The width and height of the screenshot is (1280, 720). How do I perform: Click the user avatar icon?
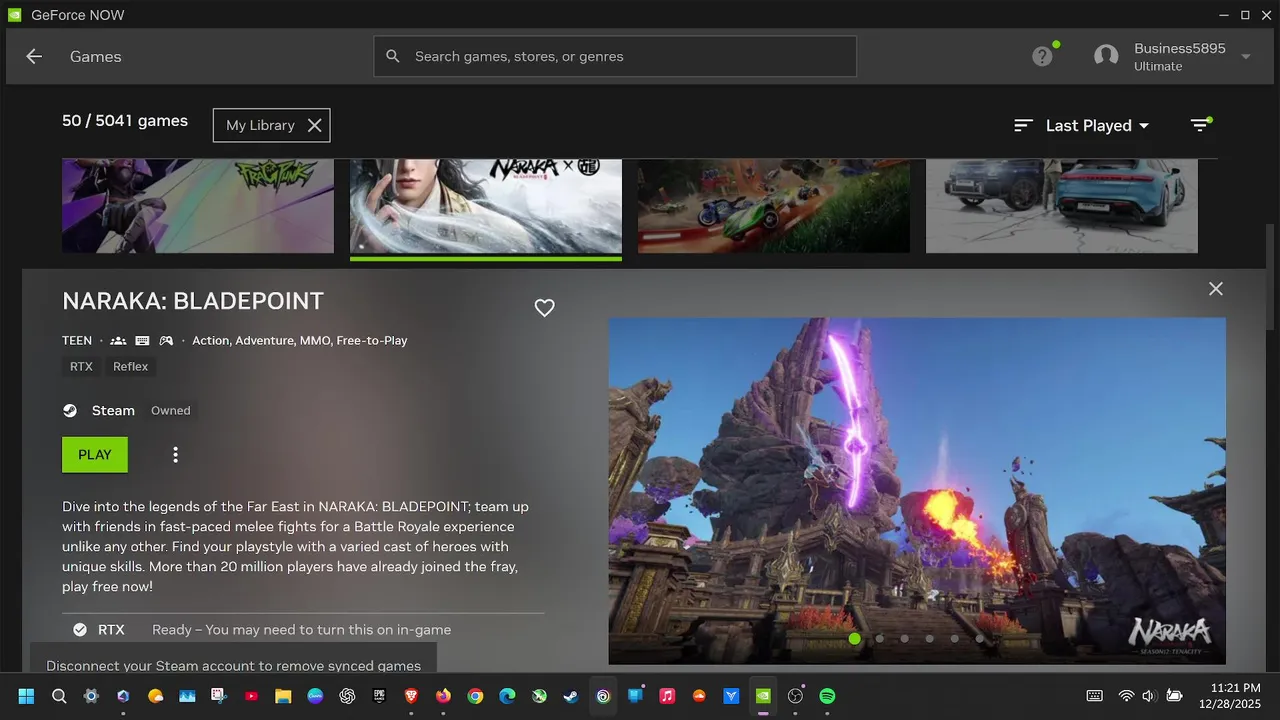point(1106,56)
